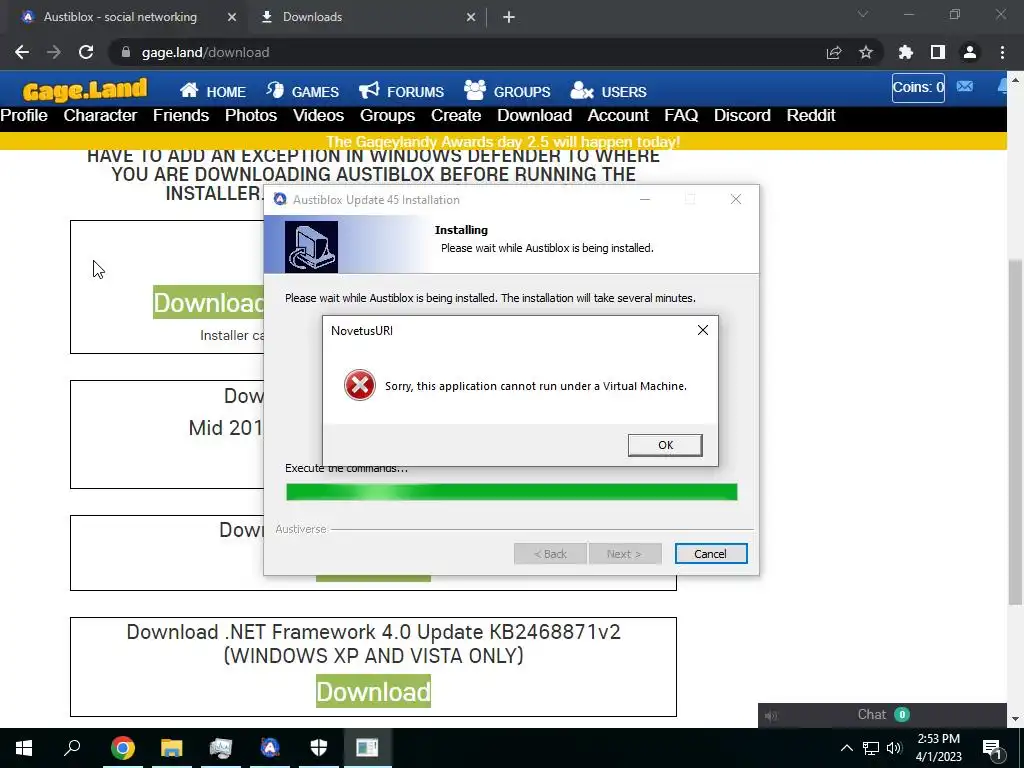Image resolution: width=1024 pixels, height=768 pixels.
Task: Open the Chrome three-dot menu
Action: tap(1002, 52)
